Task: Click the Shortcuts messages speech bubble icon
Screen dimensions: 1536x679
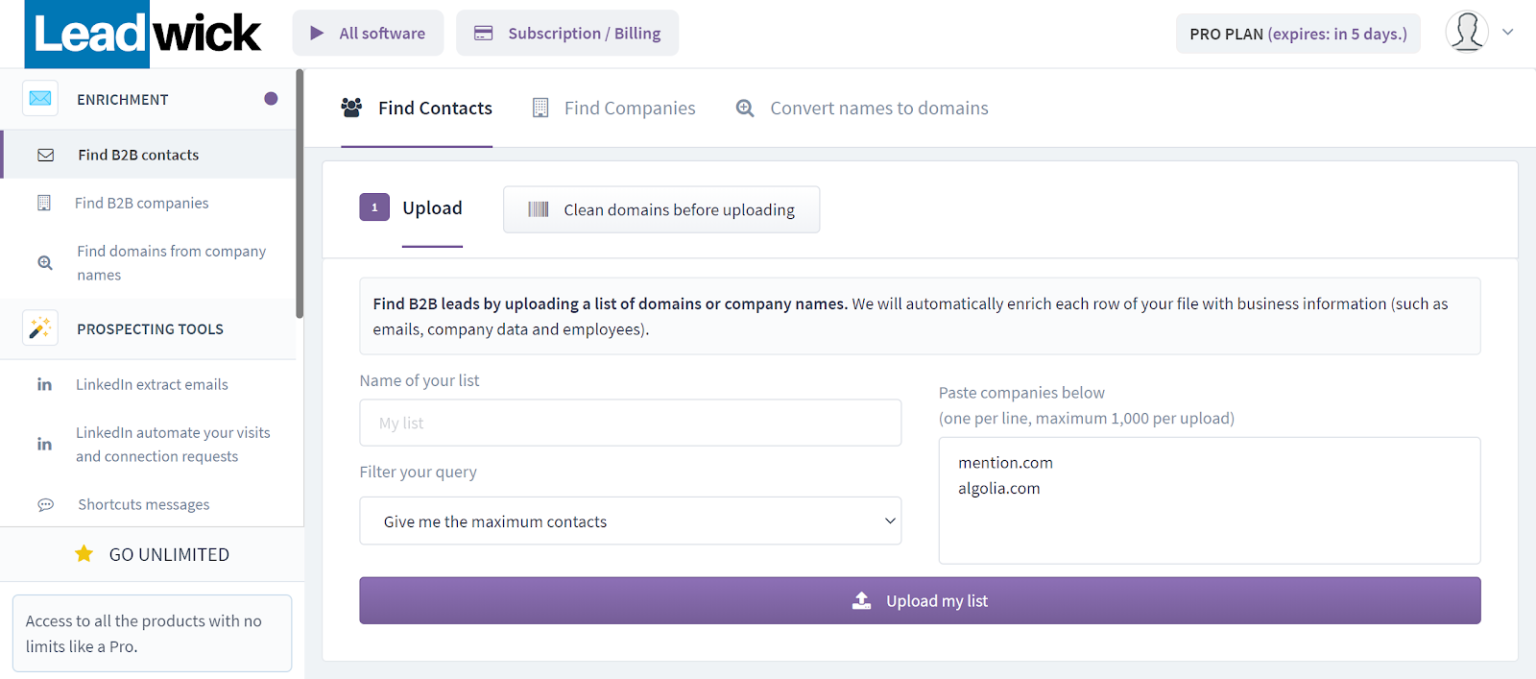Action: 45,505
